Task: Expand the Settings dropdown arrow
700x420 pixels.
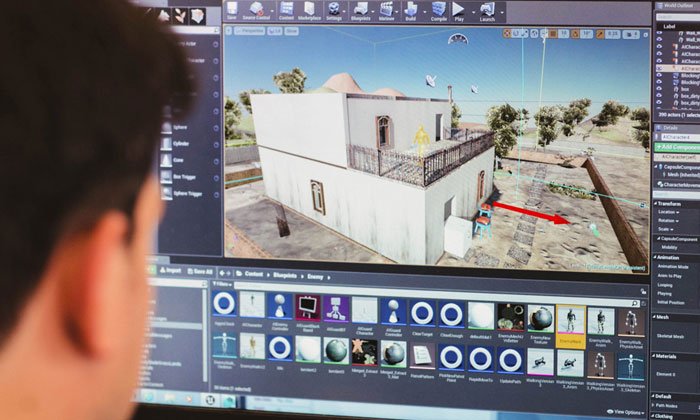Action: coord(345,12)
